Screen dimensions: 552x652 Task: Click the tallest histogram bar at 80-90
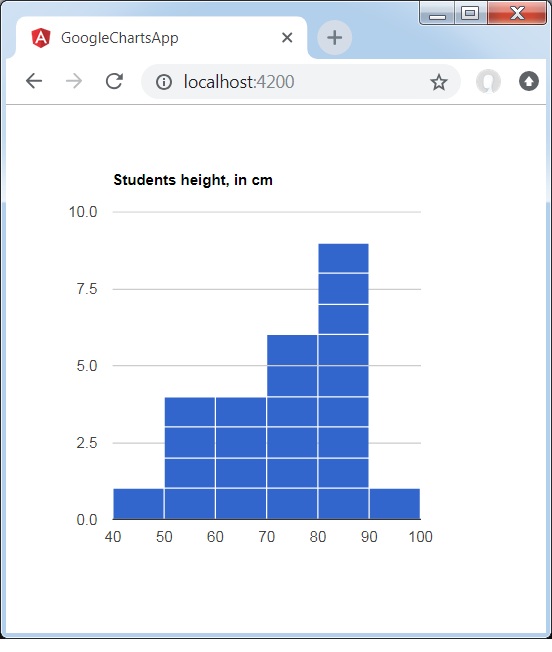click(343, 381)
